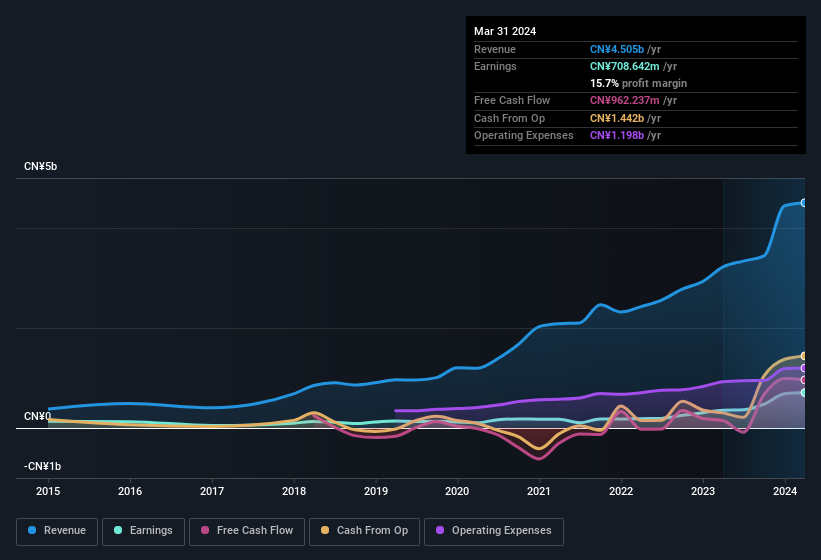Click the Revenue row label in tooltip
This screenshot has width=821, height=560.
[495, 49]
